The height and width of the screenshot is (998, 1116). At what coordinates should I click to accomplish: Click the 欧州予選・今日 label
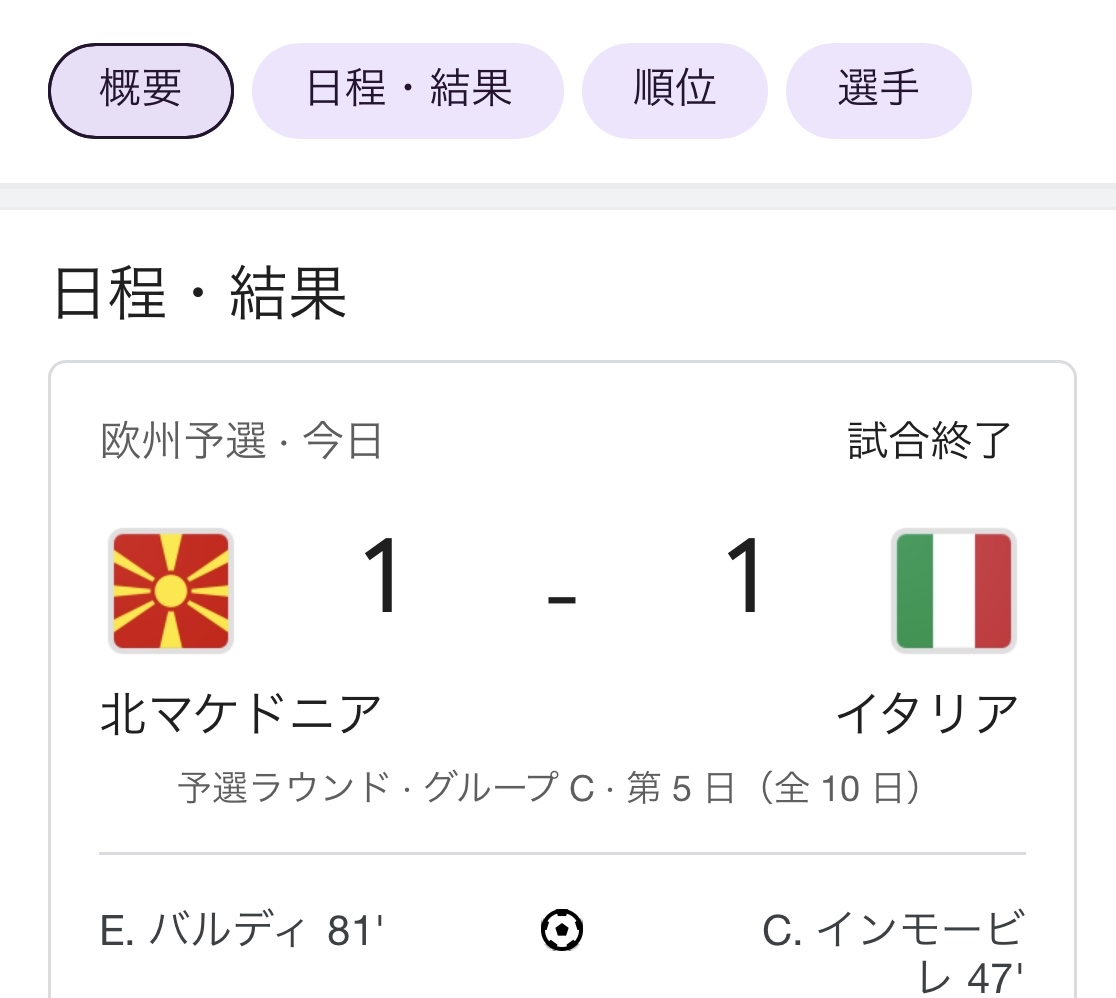pyautogui.click(x=242, y=441)
